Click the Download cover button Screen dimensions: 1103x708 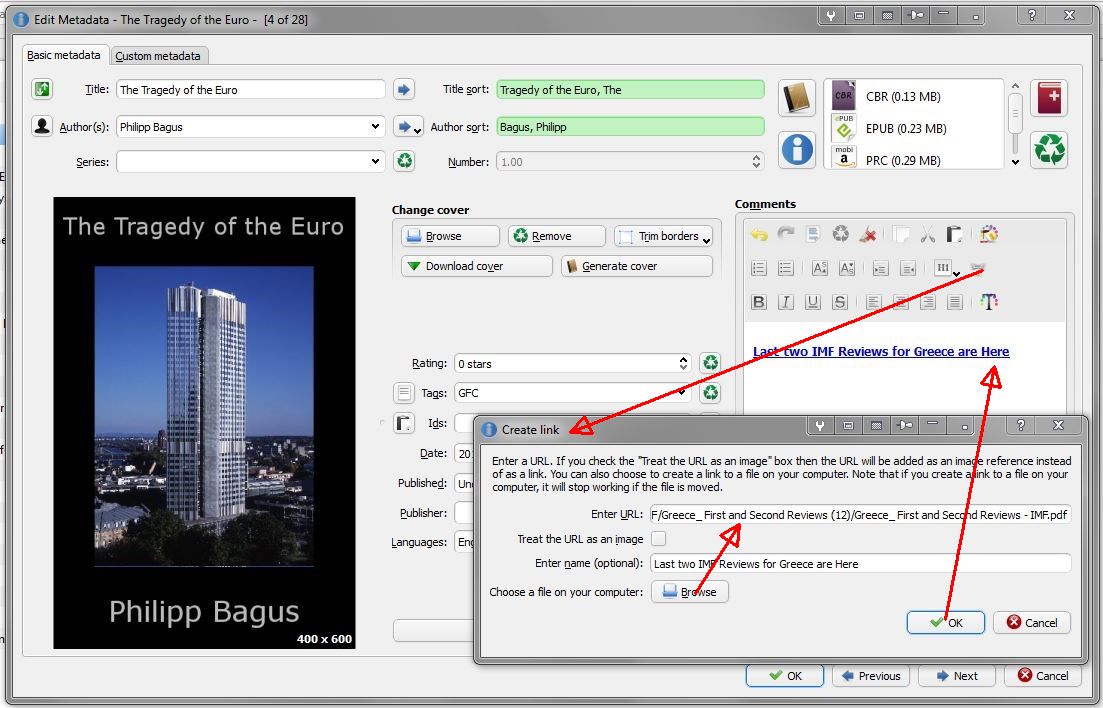pos(476,266)
